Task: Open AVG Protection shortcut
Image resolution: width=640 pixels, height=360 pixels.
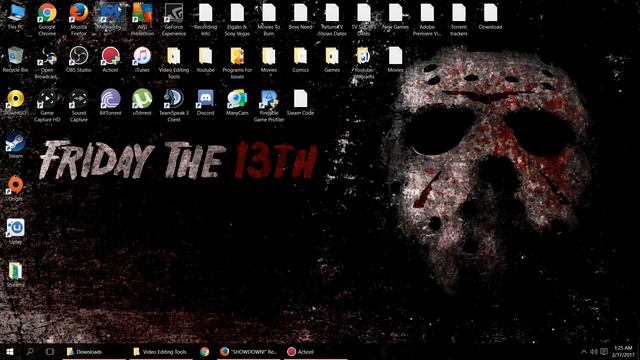Action: pyautogui.click(x=142, y=20)
